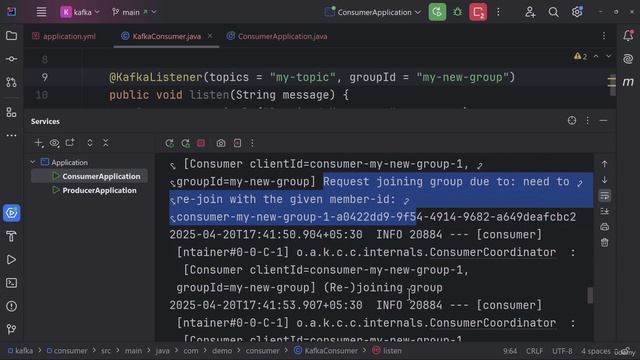The width and height of the screenshot is (640, 360).
Task: Click UTF-8 encoding in status bar
Action: point(562,351)
